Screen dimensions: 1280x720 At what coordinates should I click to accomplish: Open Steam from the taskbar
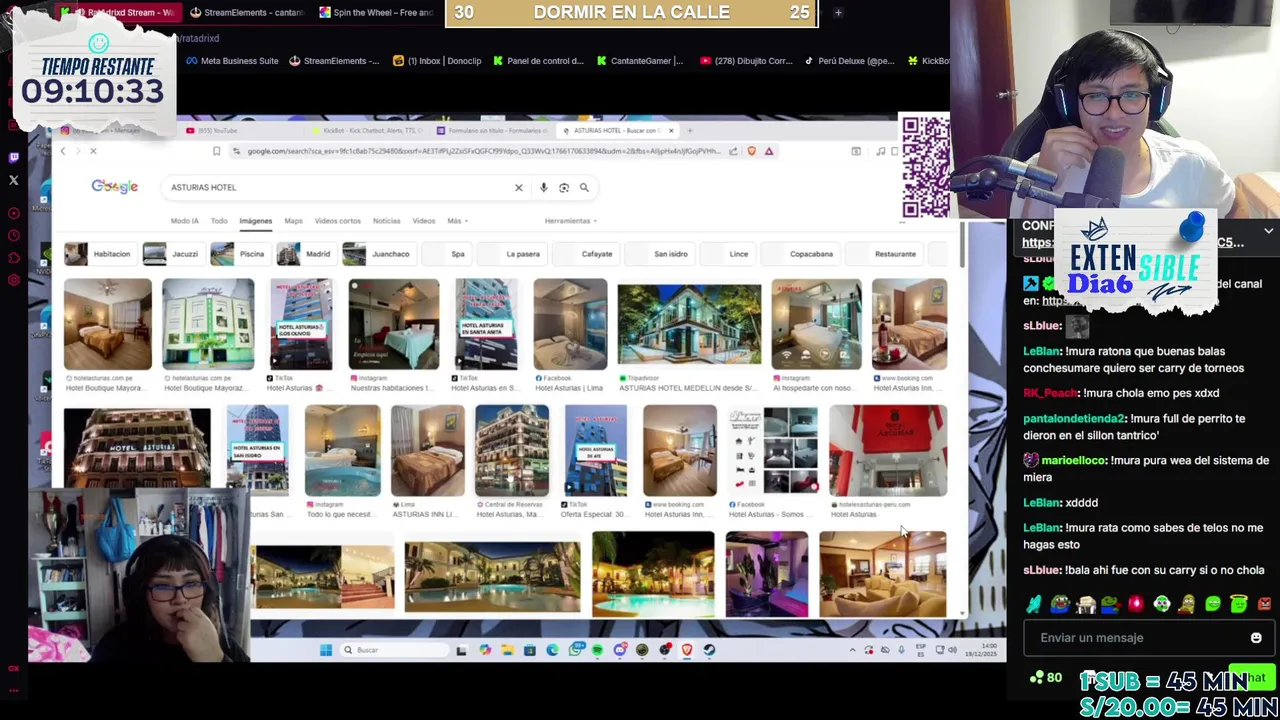[x=709, y=650]
